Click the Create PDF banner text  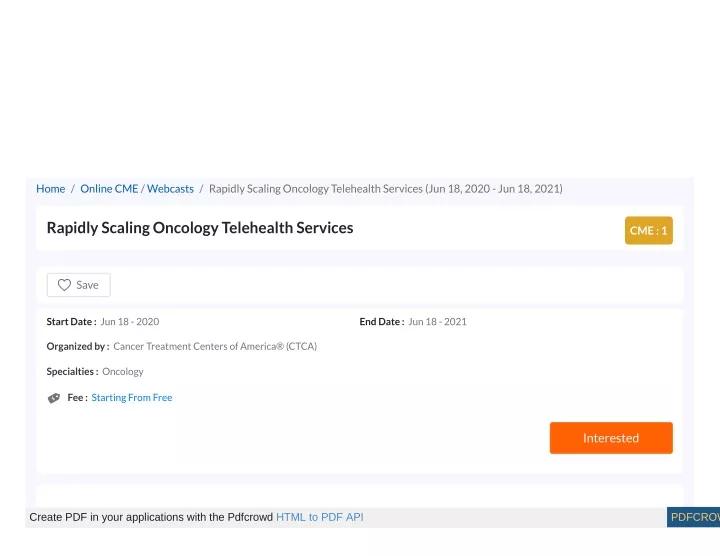pos(151,517)
